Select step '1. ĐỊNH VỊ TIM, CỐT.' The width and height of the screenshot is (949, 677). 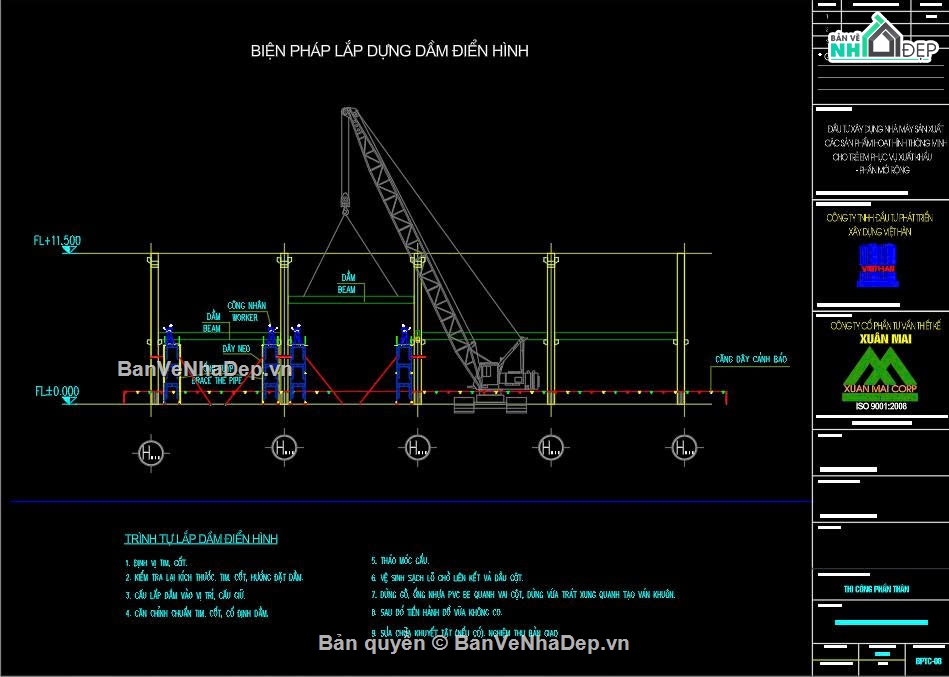coord(156,563)
